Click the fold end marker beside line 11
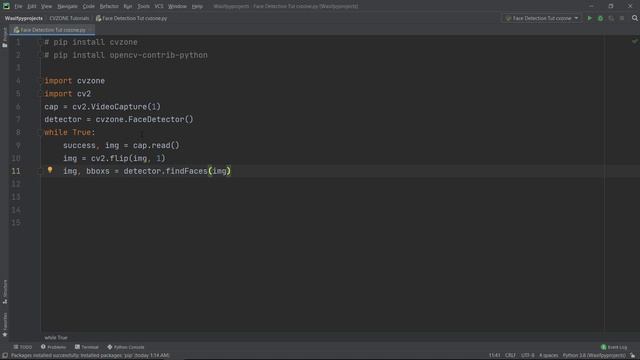640x360 pixels. tap(40, 171)
